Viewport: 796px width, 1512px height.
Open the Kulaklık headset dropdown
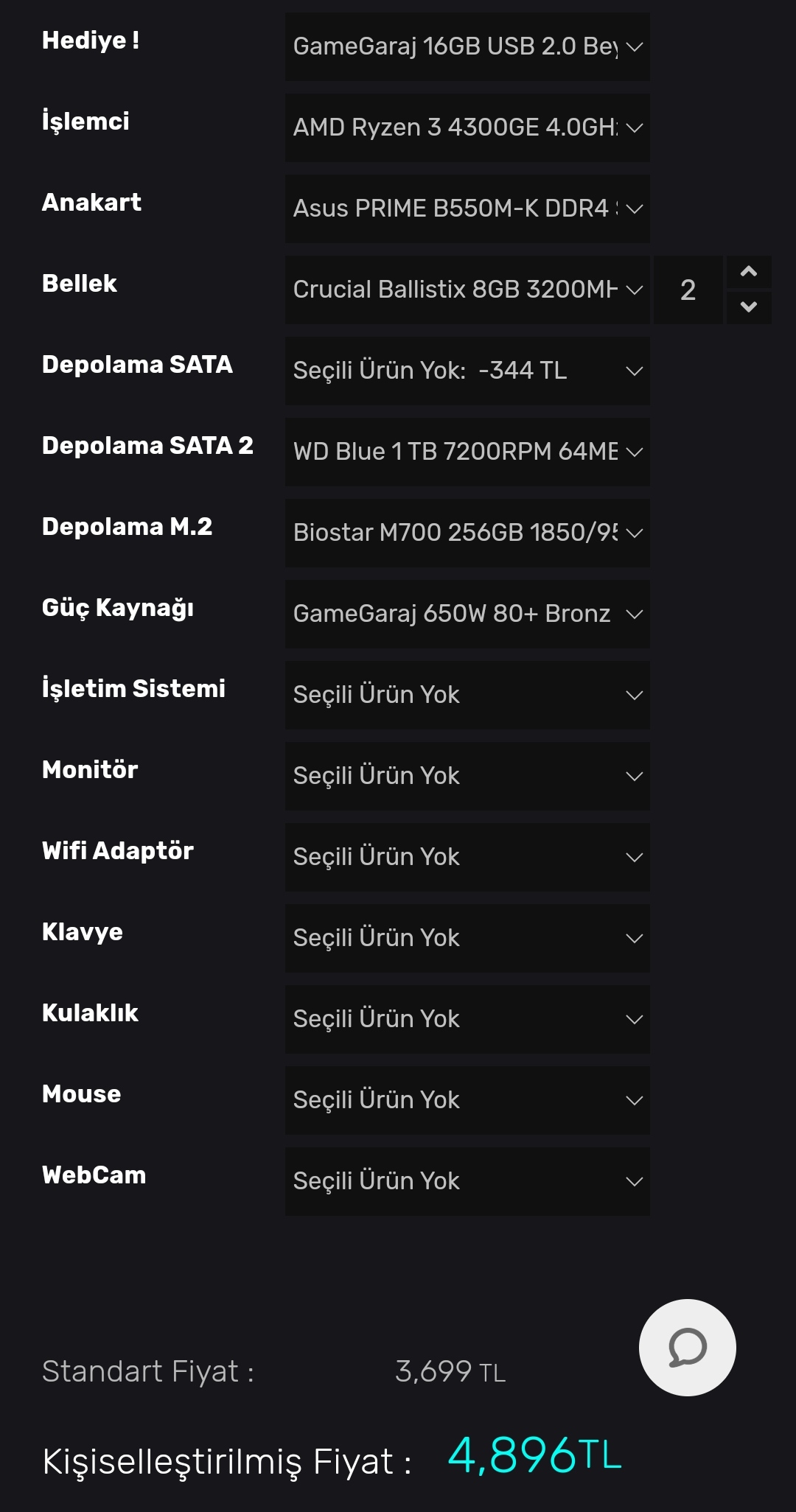click(467, 1019)
